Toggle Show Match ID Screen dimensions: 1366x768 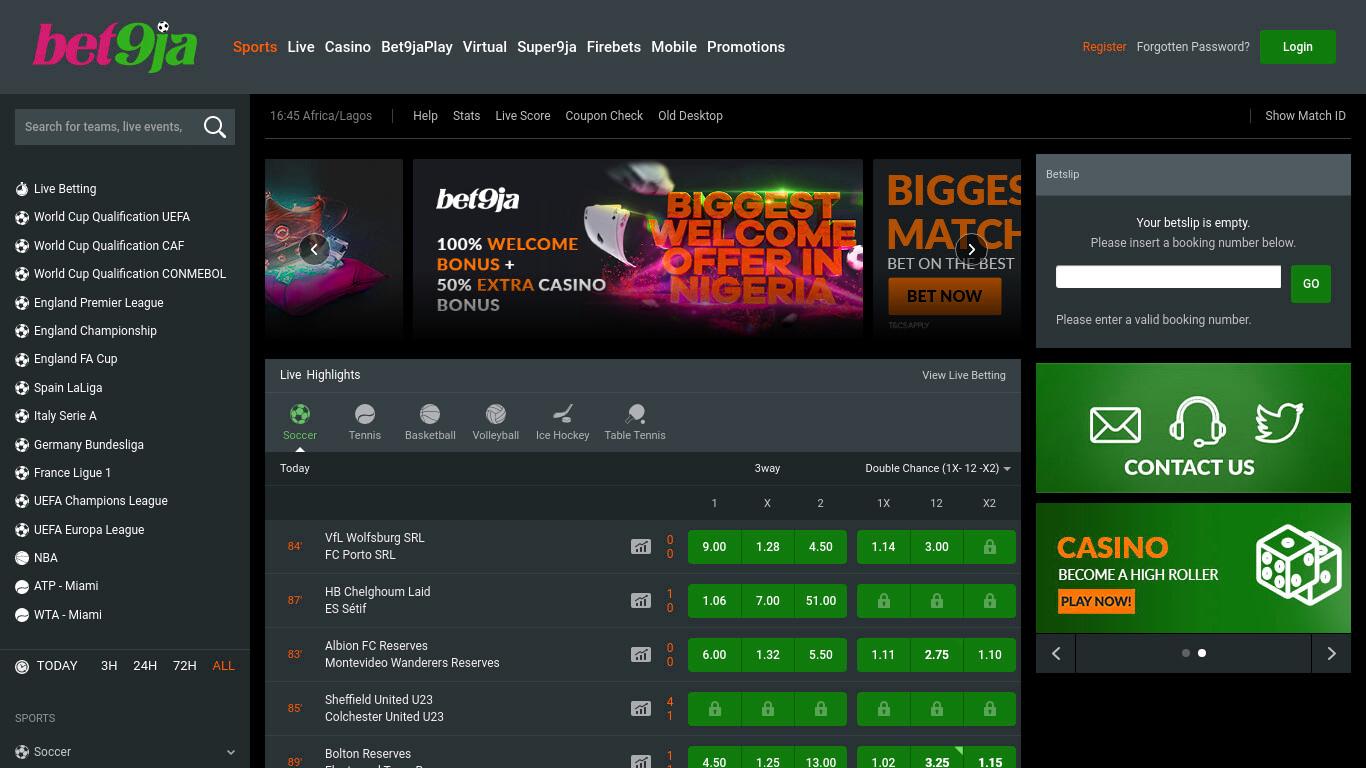coord(1305,116)
